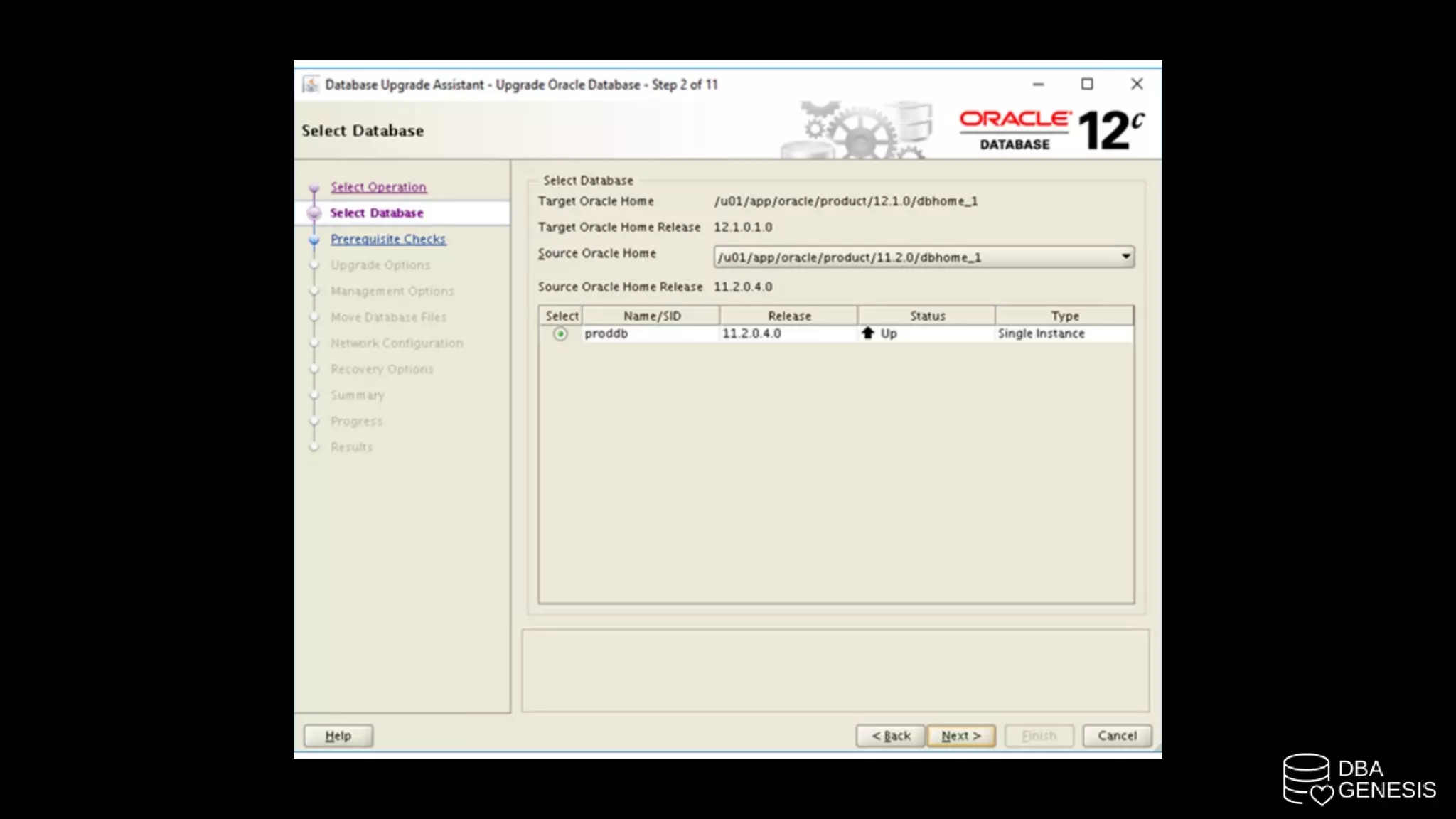Go to the Select Operation step
This screenshot has width=1456, height=819.
pyautogui.click(x=378, y=187)
